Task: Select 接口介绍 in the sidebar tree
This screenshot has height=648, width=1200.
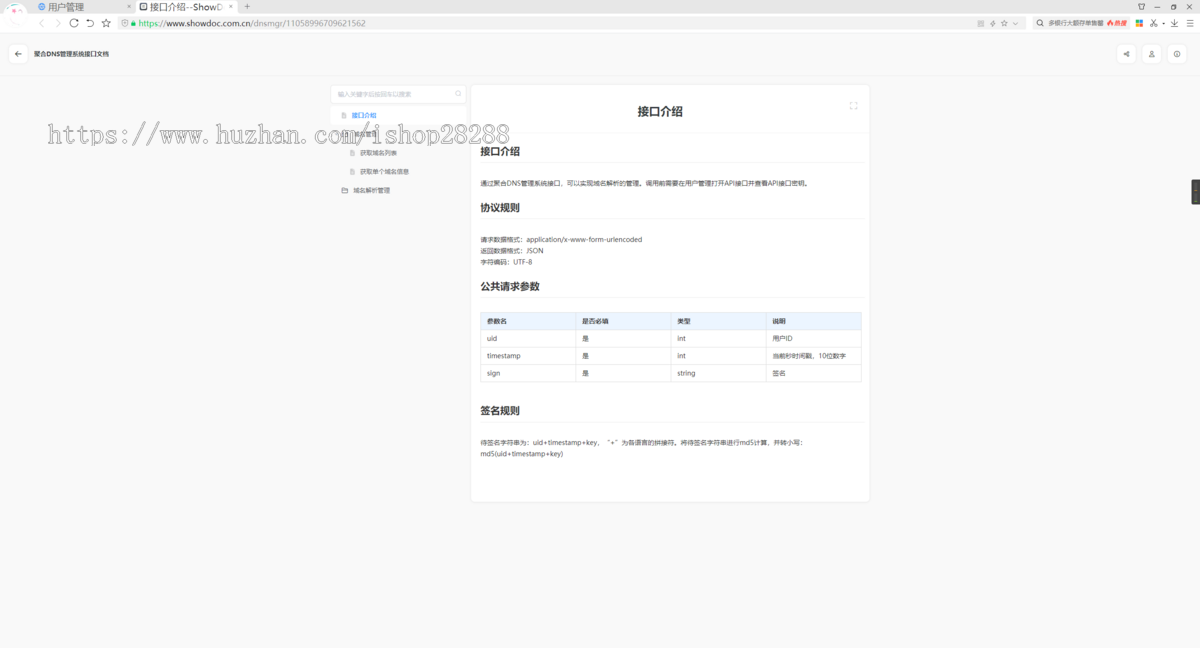Action: pos(364,115)
